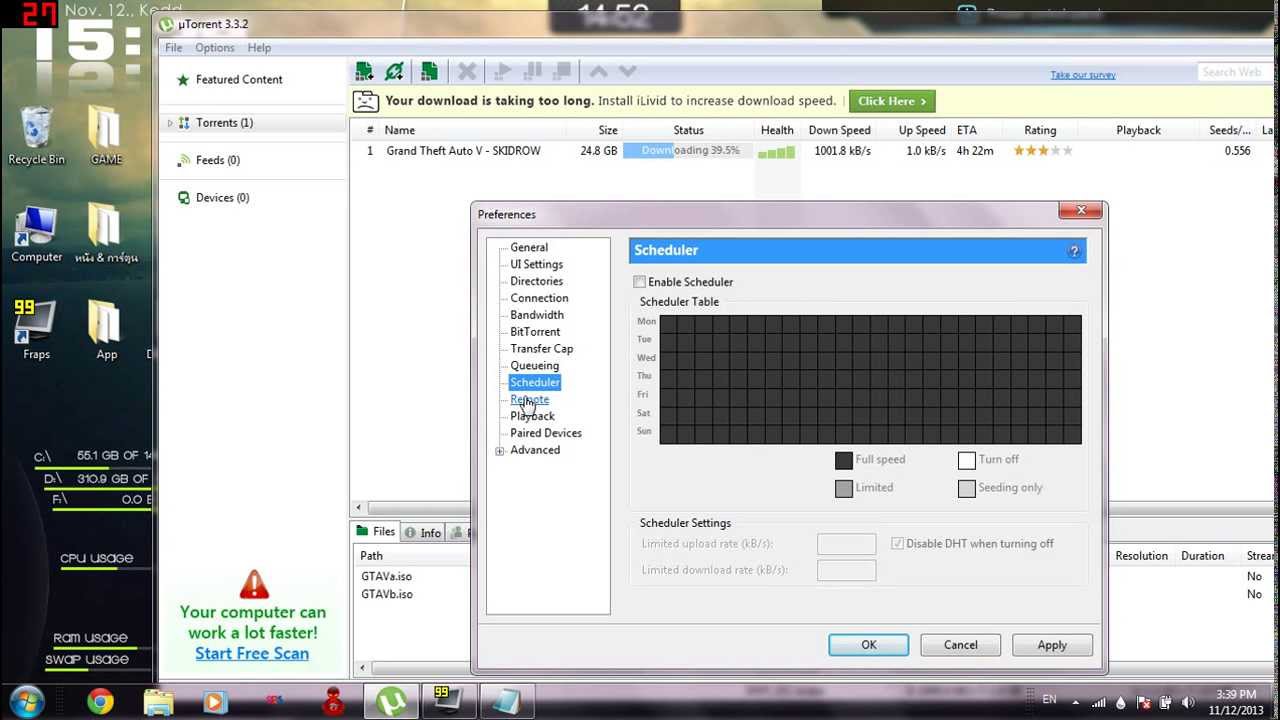Image resolution: width=1280 pixels, height=720 pixels.
Task: Select Directories in the preferences tree
Action: 537,282
